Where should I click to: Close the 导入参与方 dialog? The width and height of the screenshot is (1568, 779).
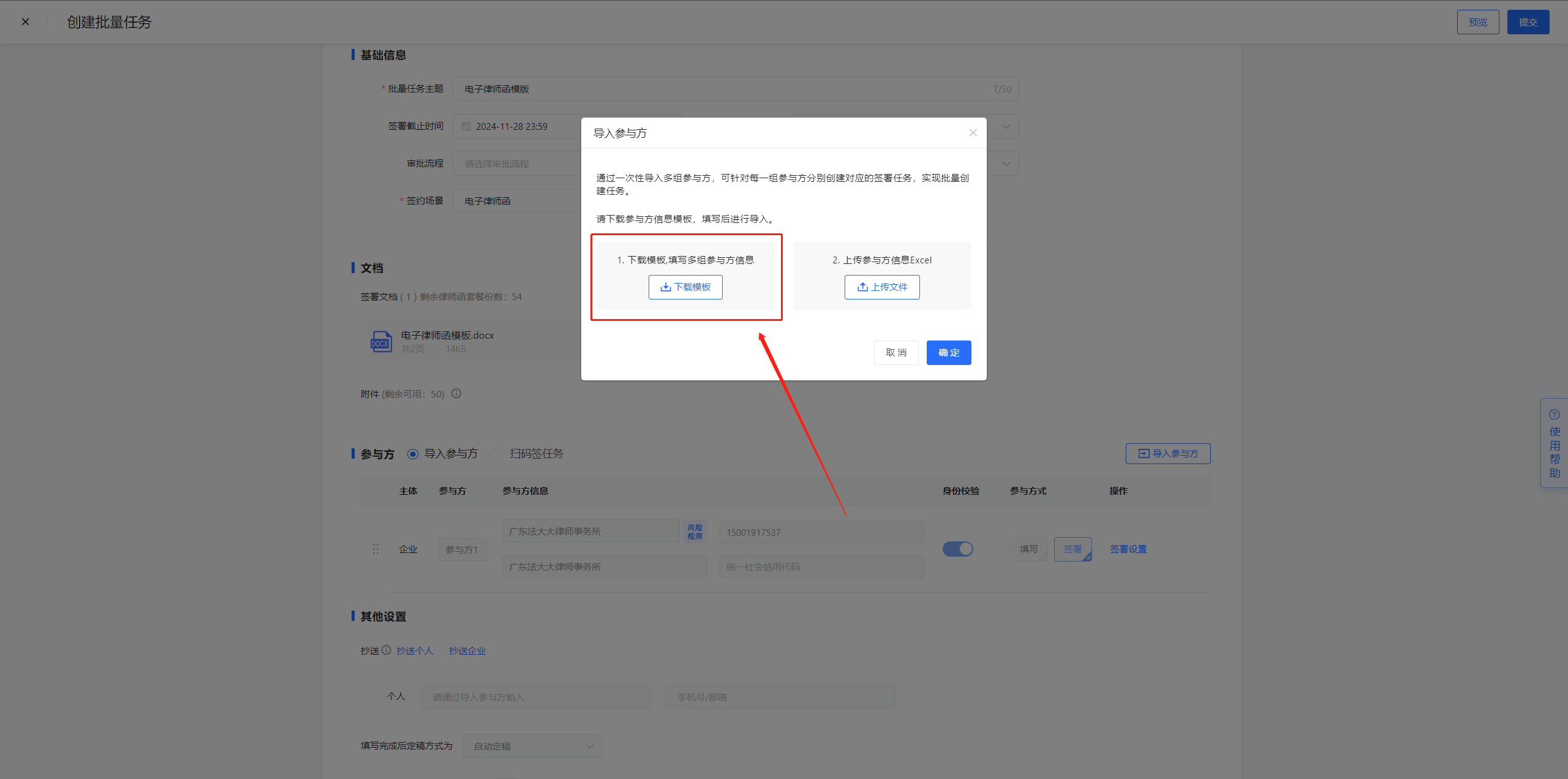tap(973, 133)
